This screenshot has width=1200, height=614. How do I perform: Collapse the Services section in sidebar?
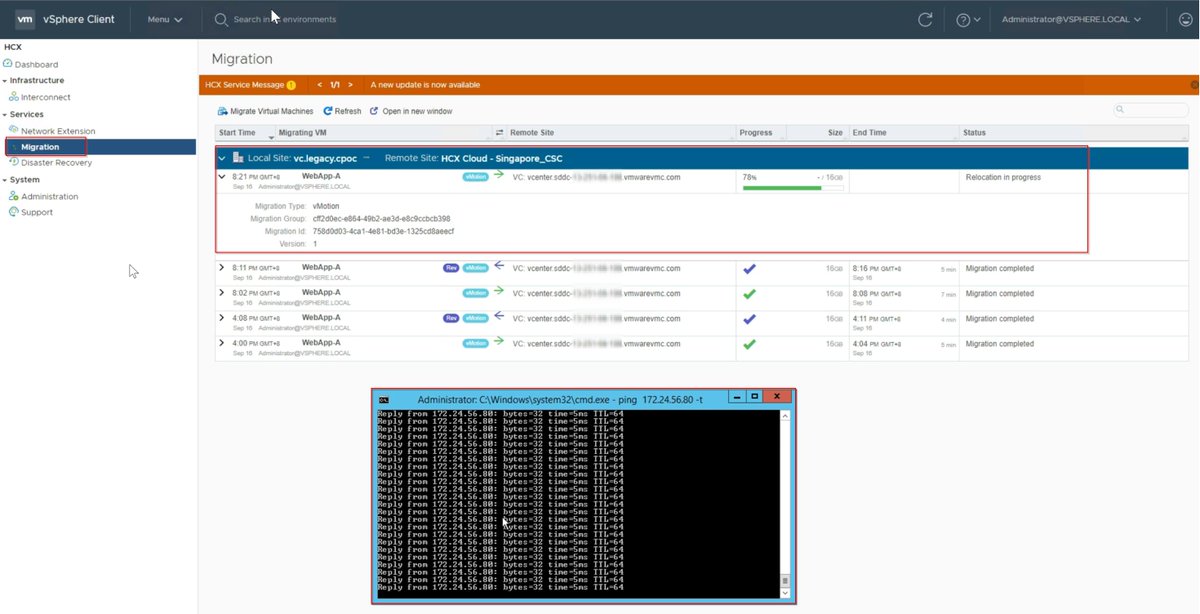pos(5,114)
